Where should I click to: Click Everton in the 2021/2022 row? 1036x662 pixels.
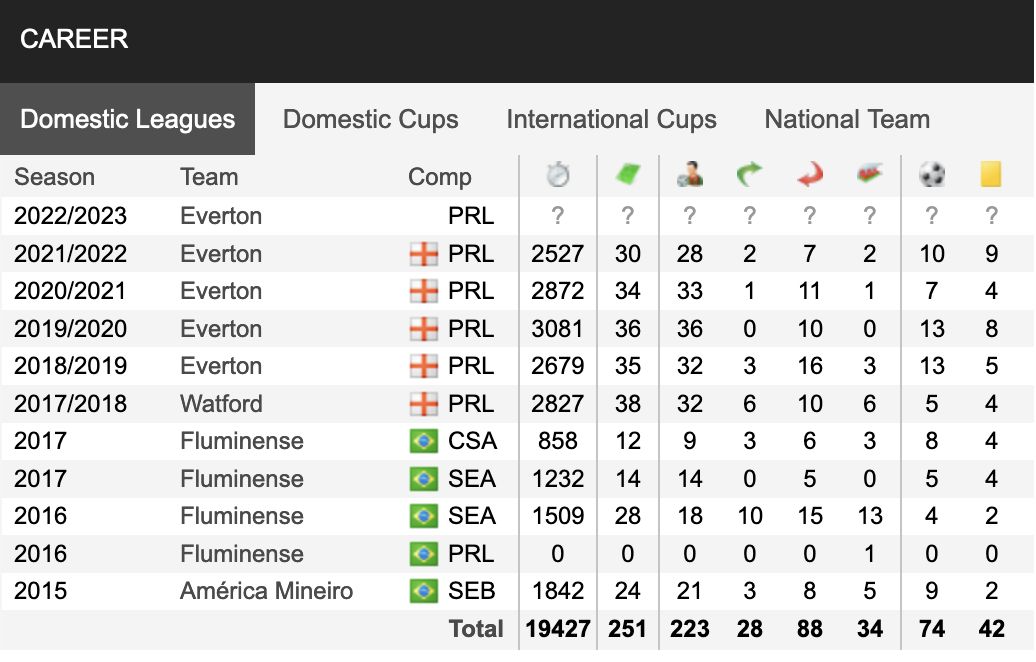click(221, 254)
